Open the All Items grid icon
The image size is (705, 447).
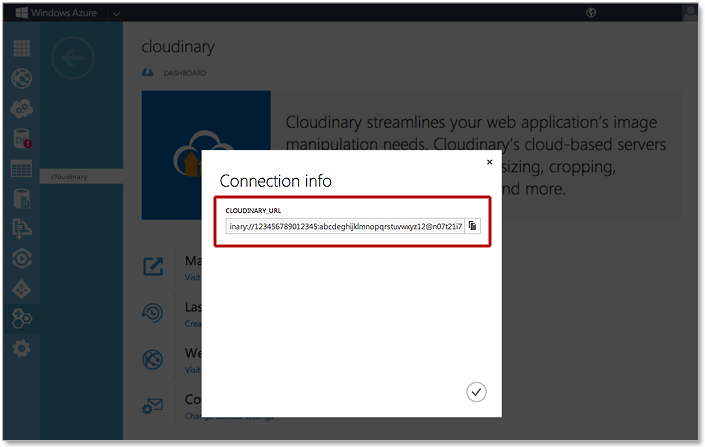22,48
